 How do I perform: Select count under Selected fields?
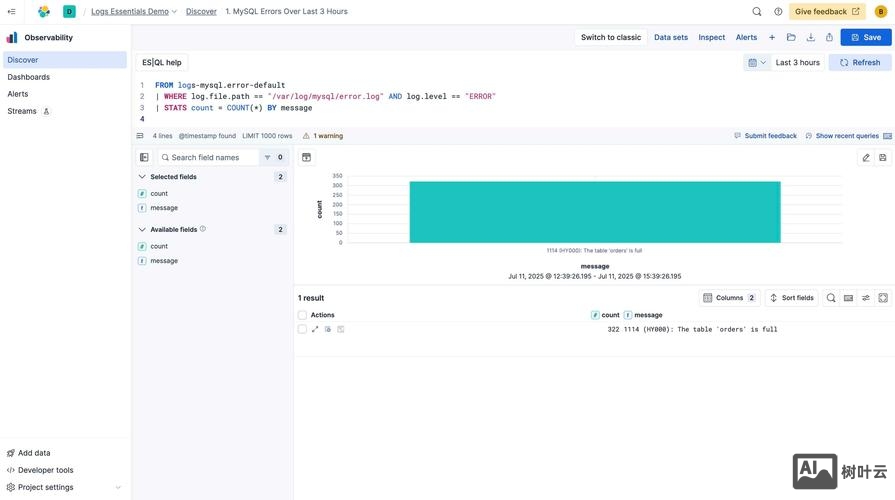[159, 193]
